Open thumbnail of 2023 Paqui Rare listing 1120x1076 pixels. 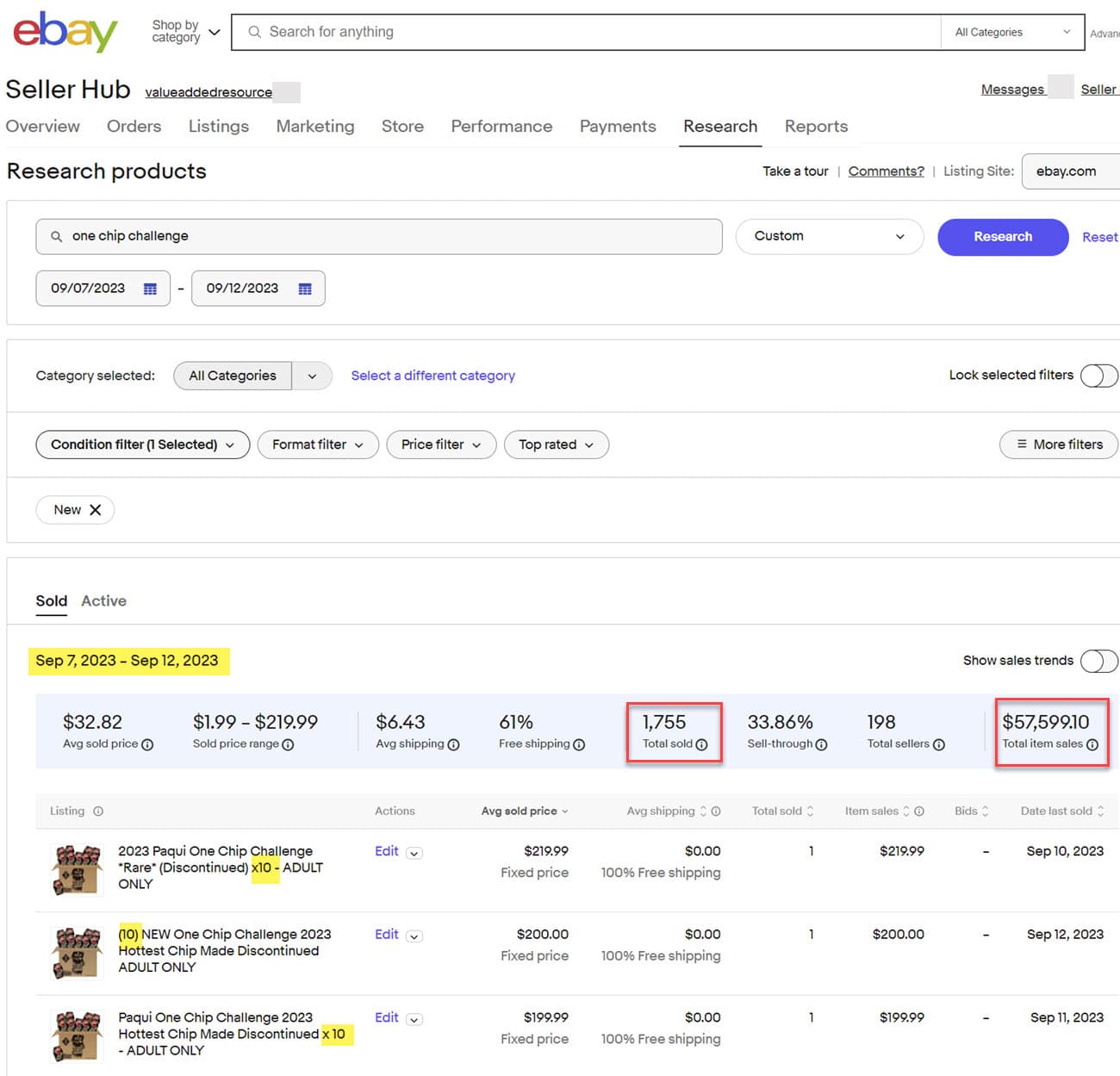pyautogui.click(x=76, y=868)
